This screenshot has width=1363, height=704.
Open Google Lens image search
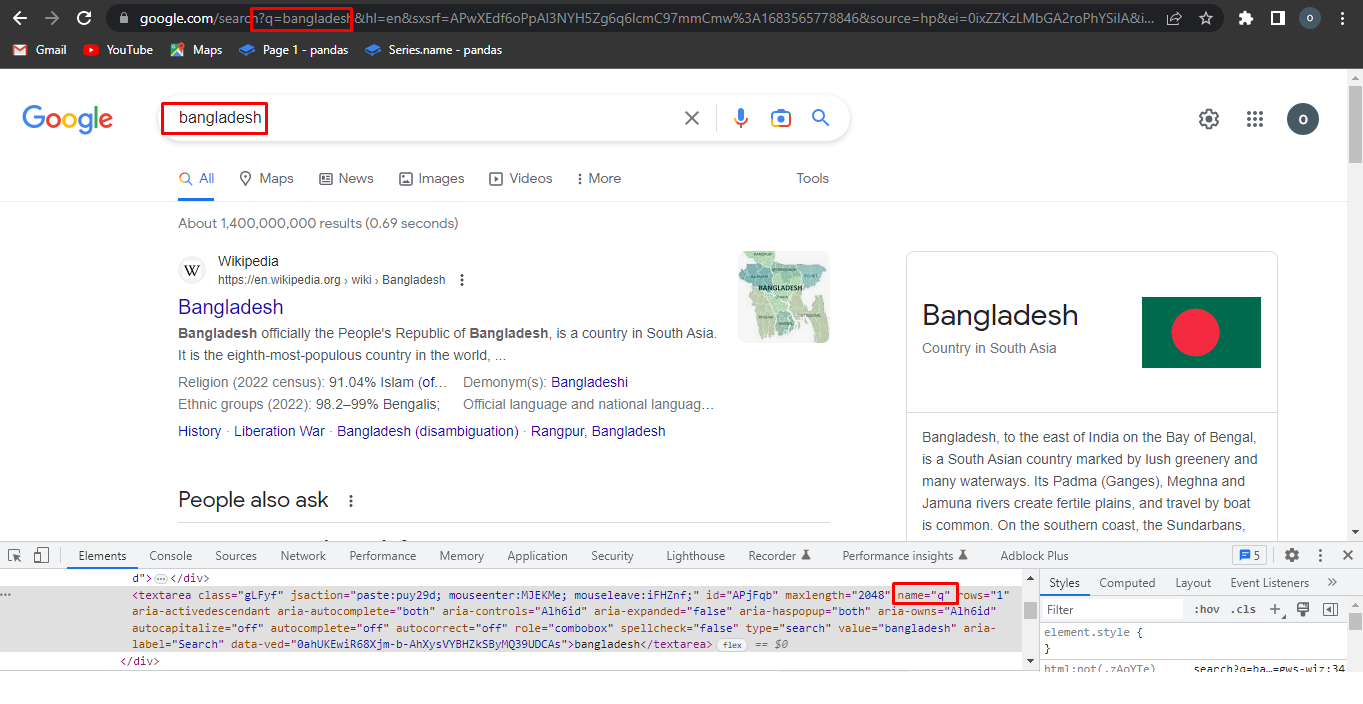click(781, 118)
